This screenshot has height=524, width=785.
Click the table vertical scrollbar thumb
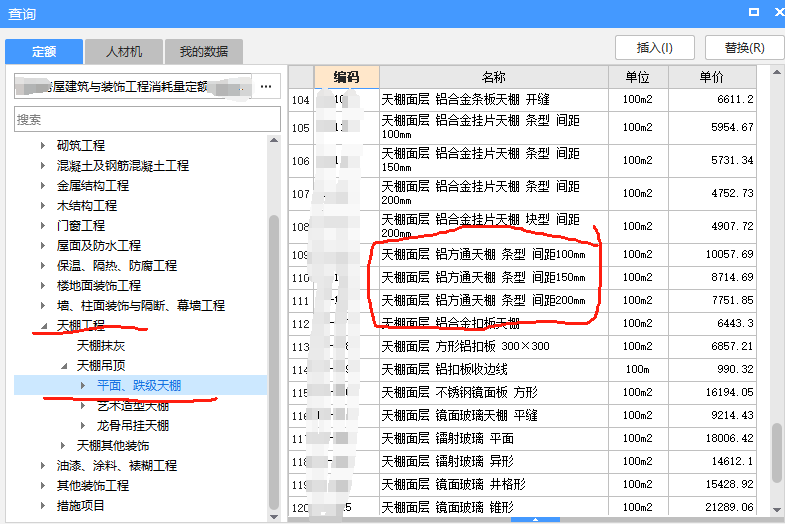[x=777, y=453]
